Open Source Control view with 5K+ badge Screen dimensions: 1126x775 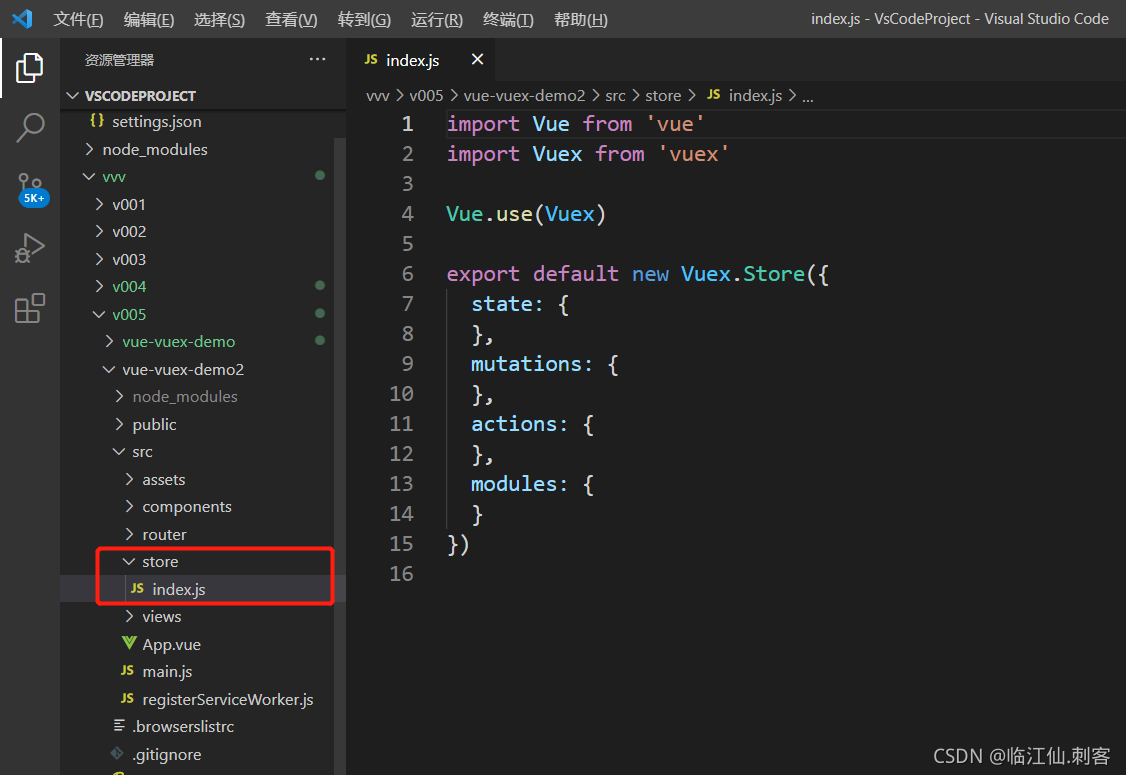pos(32,190)
